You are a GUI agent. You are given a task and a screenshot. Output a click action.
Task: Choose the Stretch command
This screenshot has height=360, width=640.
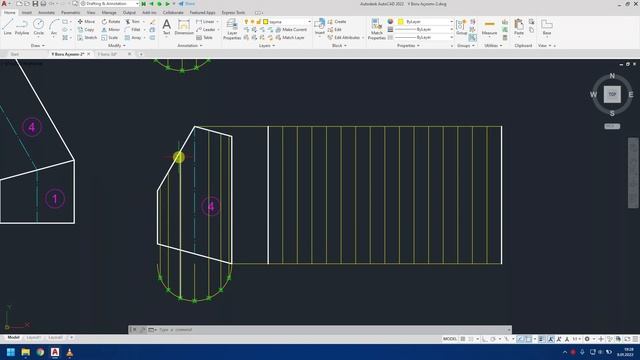point(87,38)
